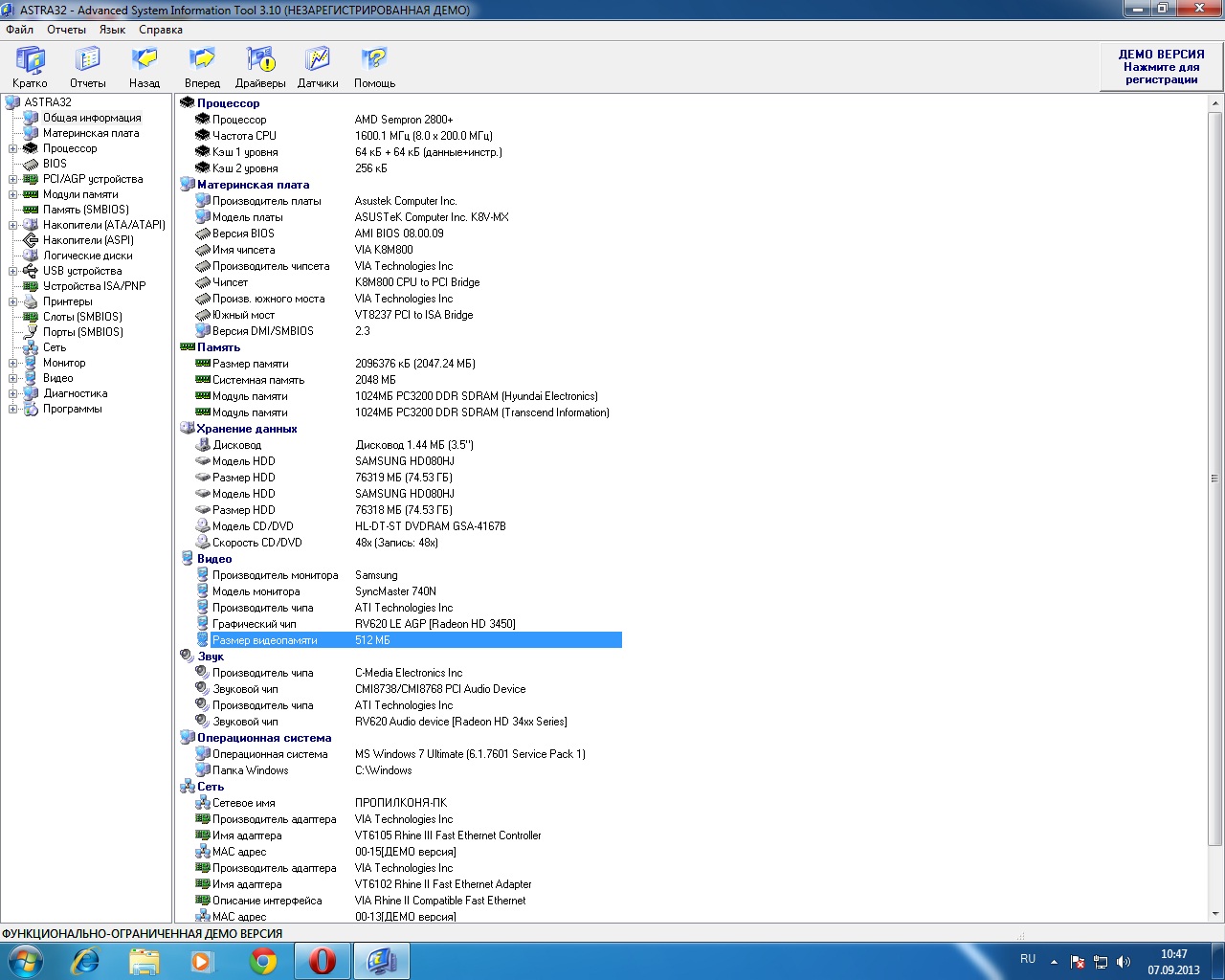Open the Справка menu
Image resolution: width=1225 pixels, height=980 pixels.
160,30
